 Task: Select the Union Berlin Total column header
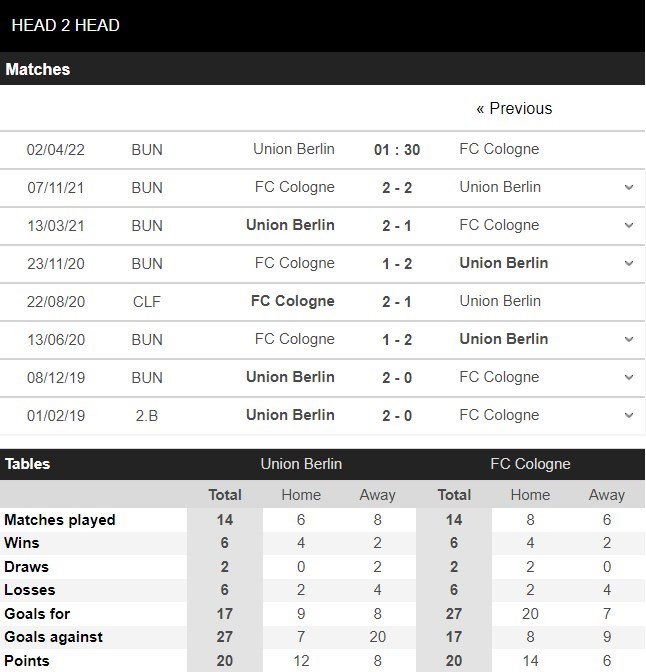pos(225,495)
